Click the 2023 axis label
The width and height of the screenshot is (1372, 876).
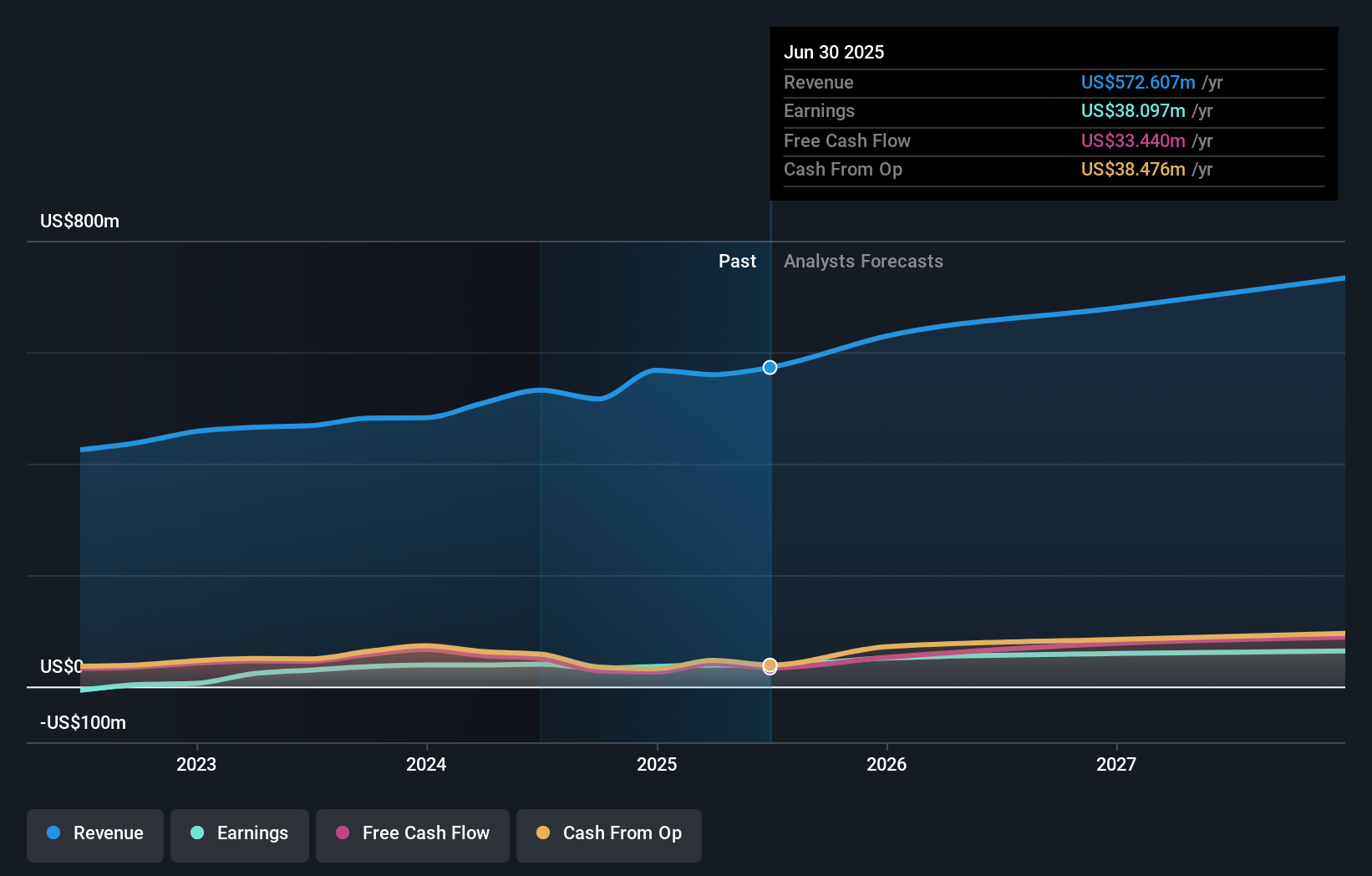tap(196, 764)
